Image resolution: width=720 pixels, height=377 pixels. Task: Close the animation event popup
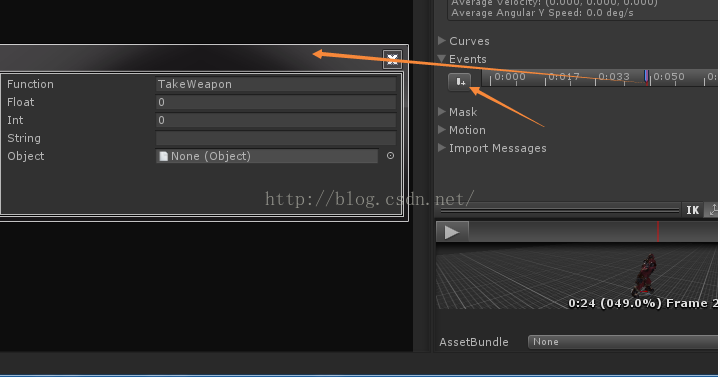pos(393,59)
